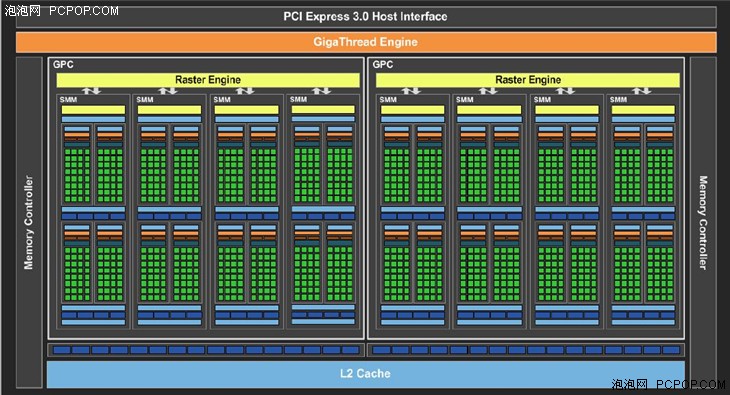The height and width of the screenshot is (395, 730).
Task: Click the dark blue ROP row below left GPC
Action: pyautogui.click(x=206, y=350)
